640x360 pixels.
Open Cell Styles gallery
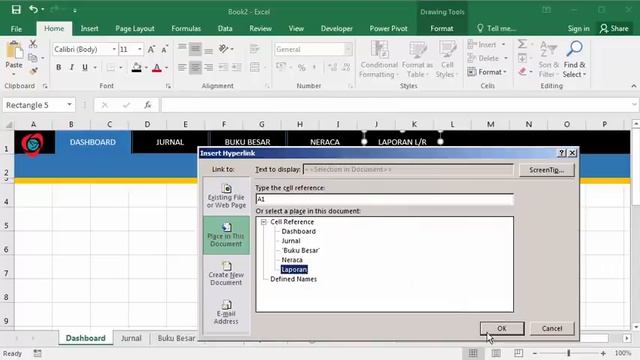click(x=447, y=59)
